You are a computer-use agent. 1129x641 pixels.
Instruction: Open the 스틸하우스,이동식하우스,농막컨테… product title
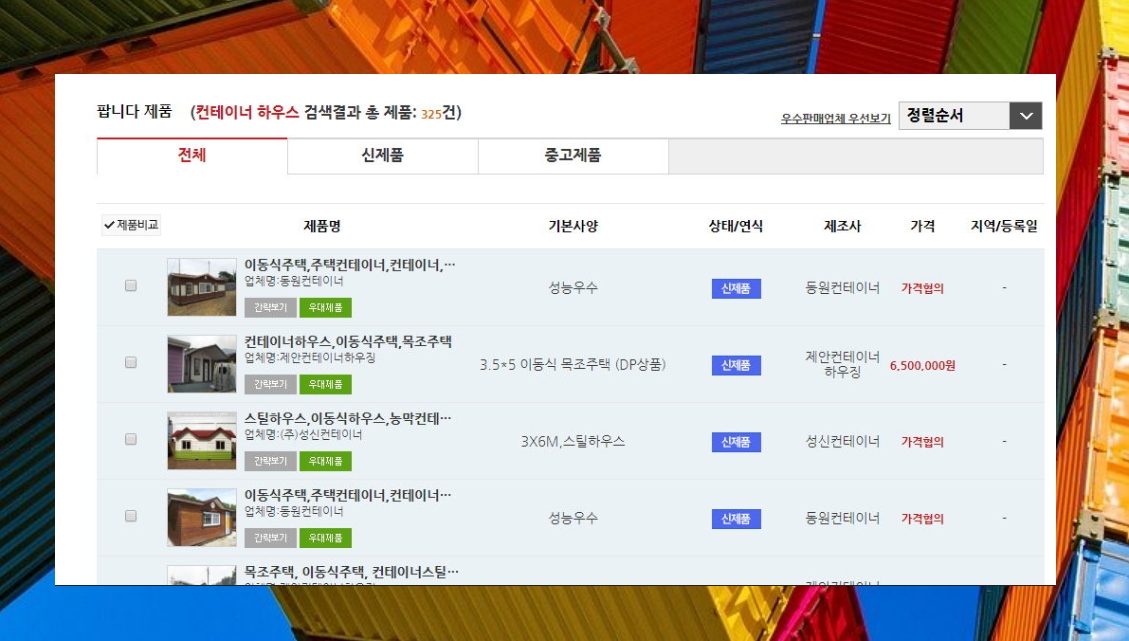(348, 418)
